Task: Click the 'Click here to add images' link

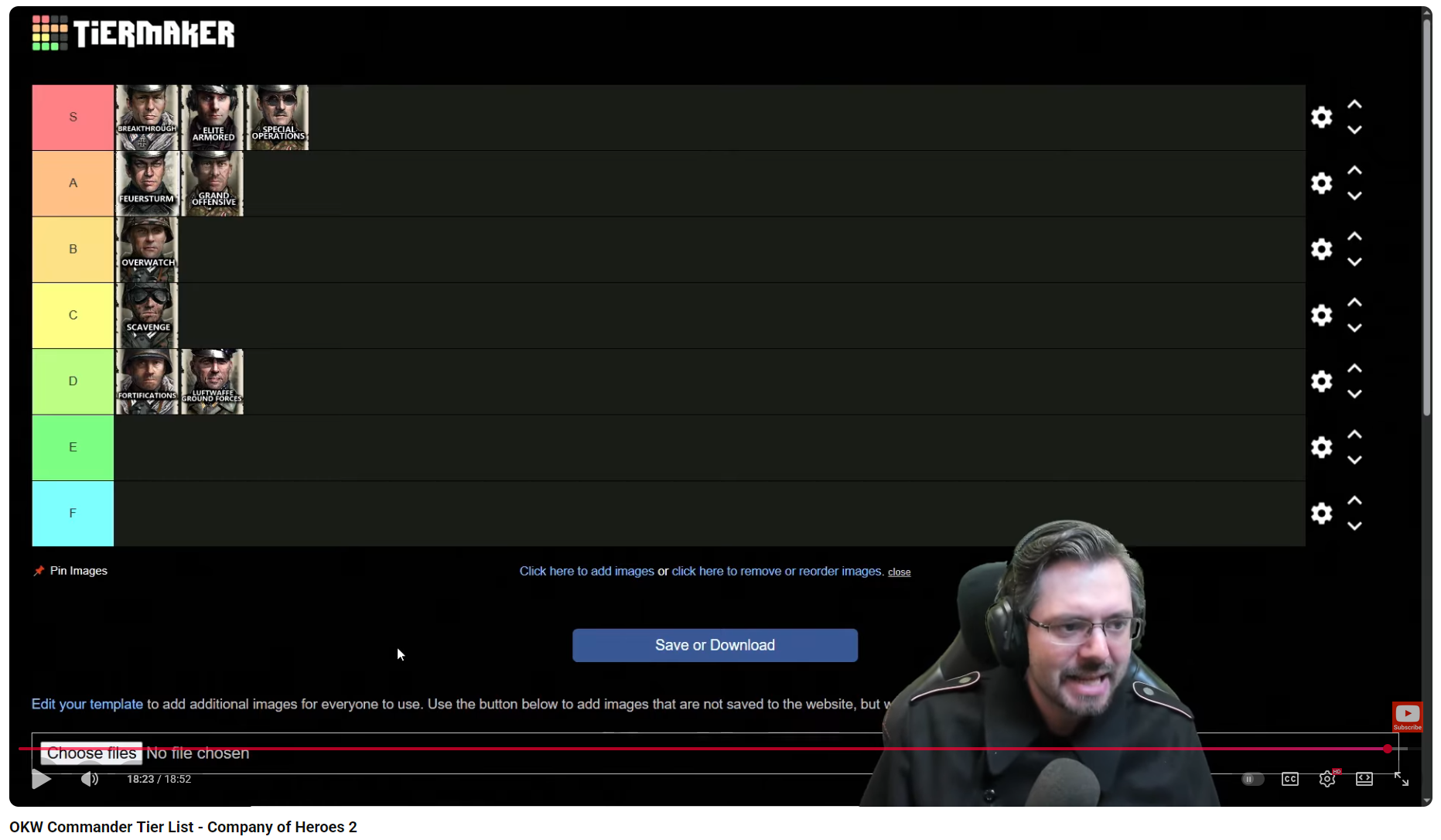Action: 586,571
